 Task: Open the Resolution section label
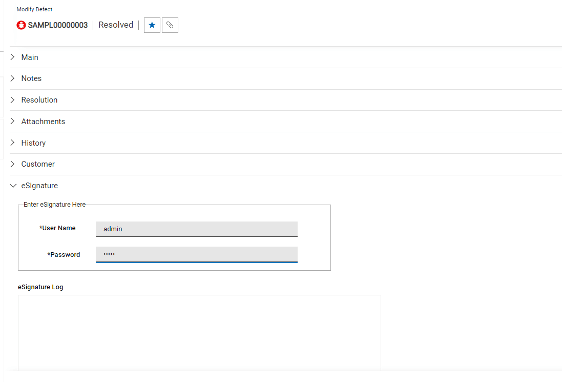[x=39, y=100]
